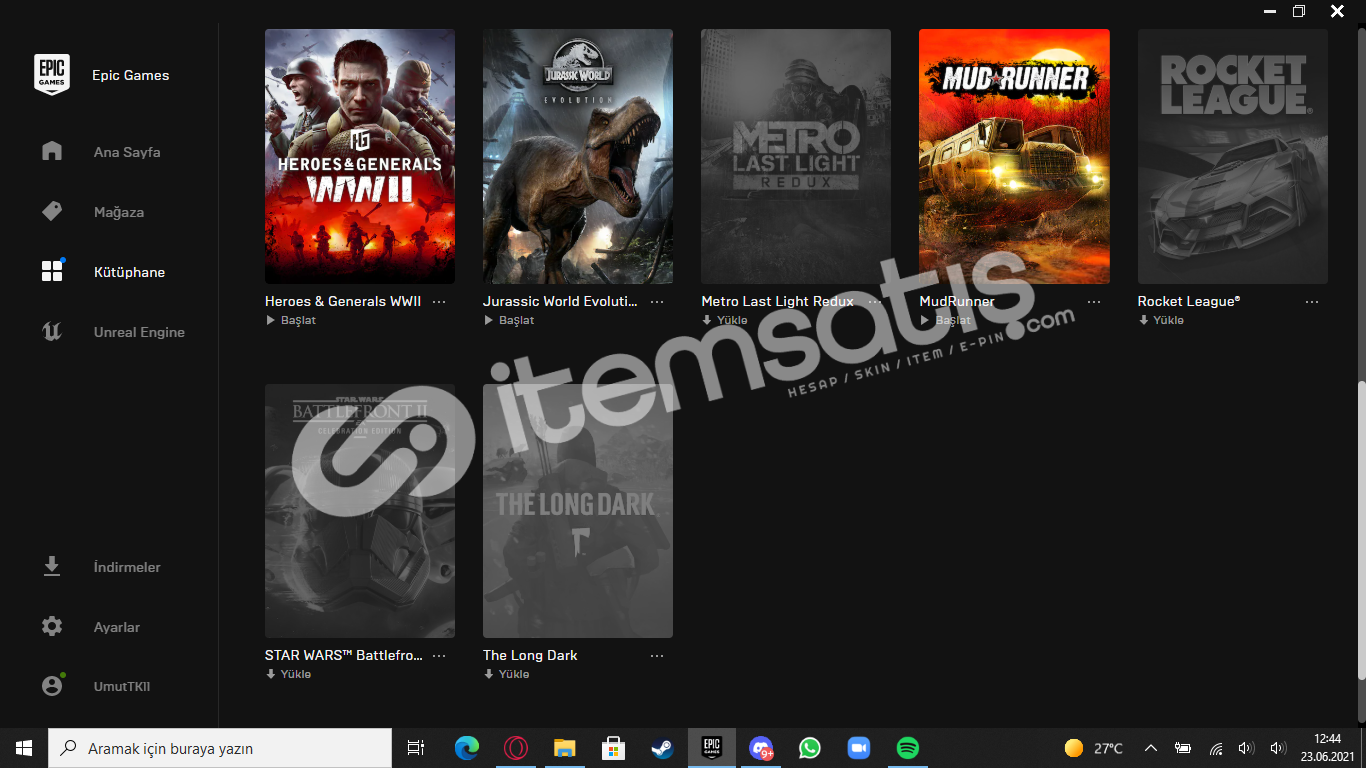Open WhatsApp from taskbar
This screenshot has height=768, width=1366.
(809, 748)
